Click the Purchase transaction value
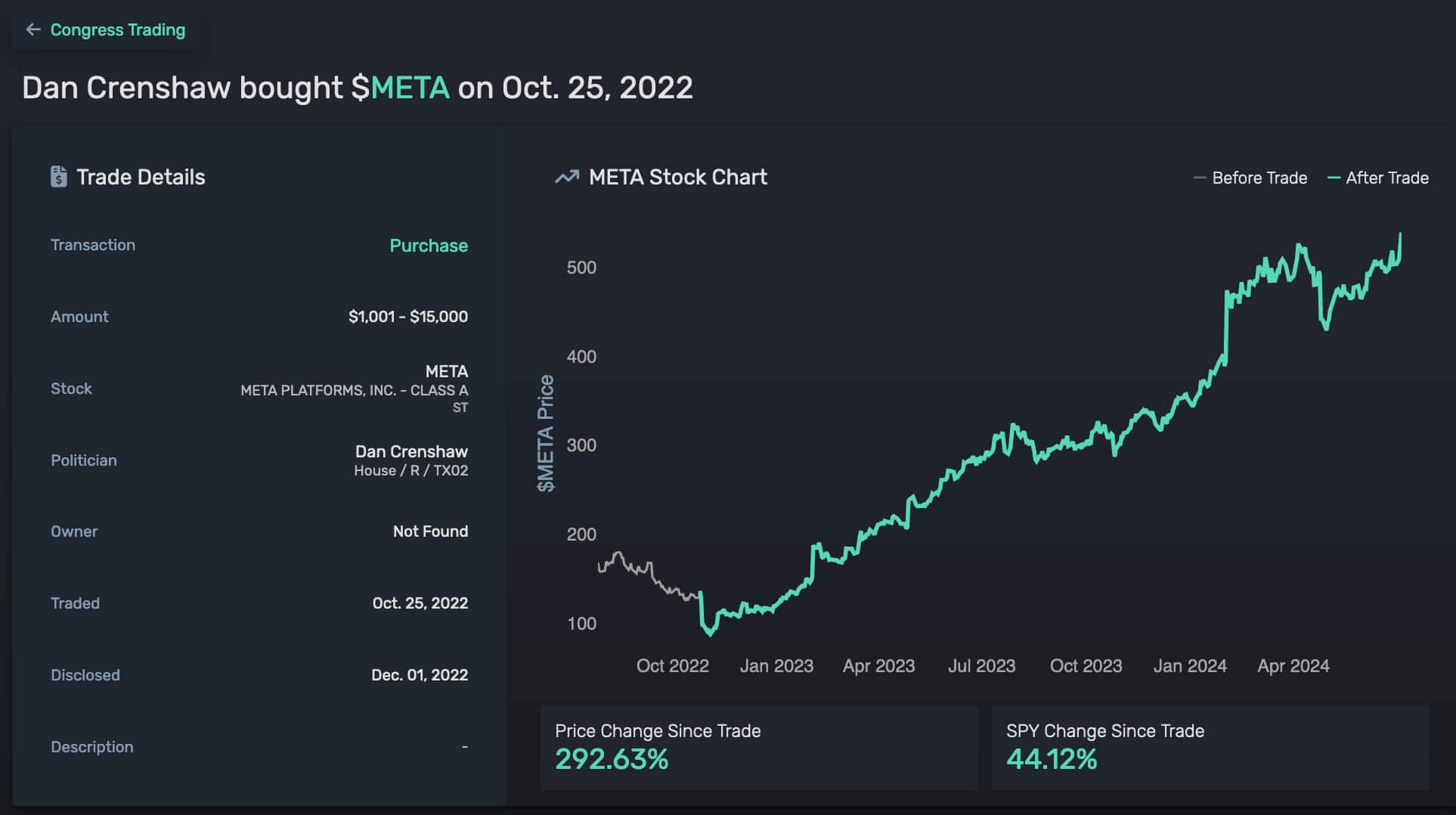 [x=428, y=245]
